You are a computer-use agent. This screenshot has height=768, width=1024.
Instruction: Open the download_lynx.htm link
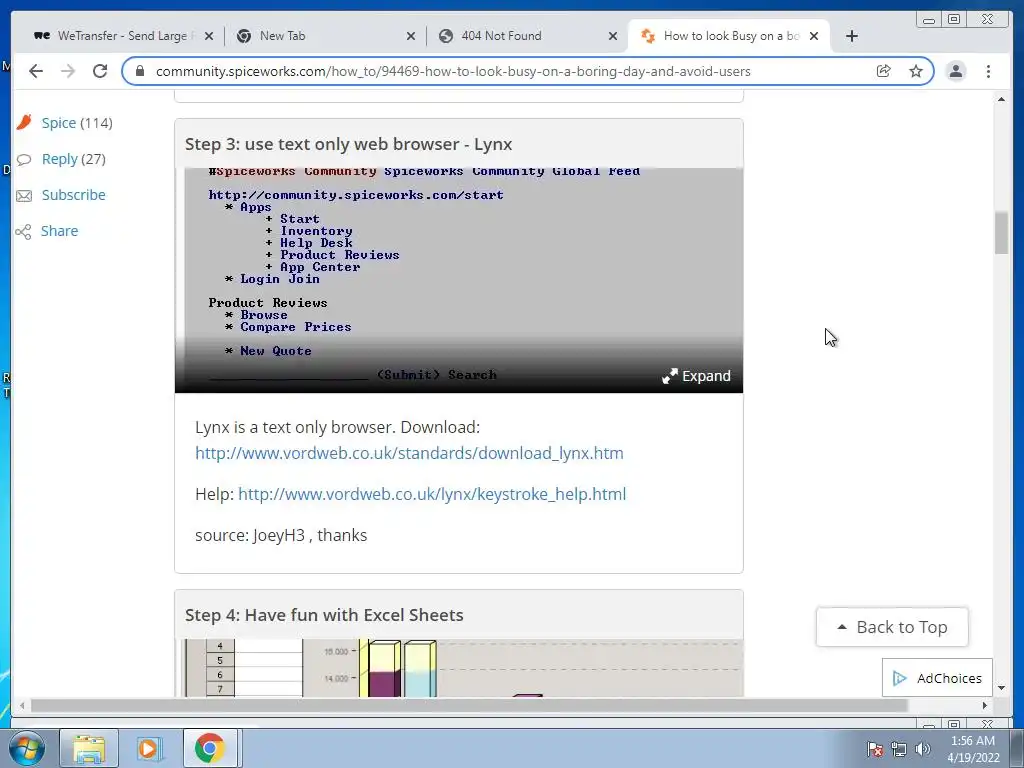click(x=409, y=453)
